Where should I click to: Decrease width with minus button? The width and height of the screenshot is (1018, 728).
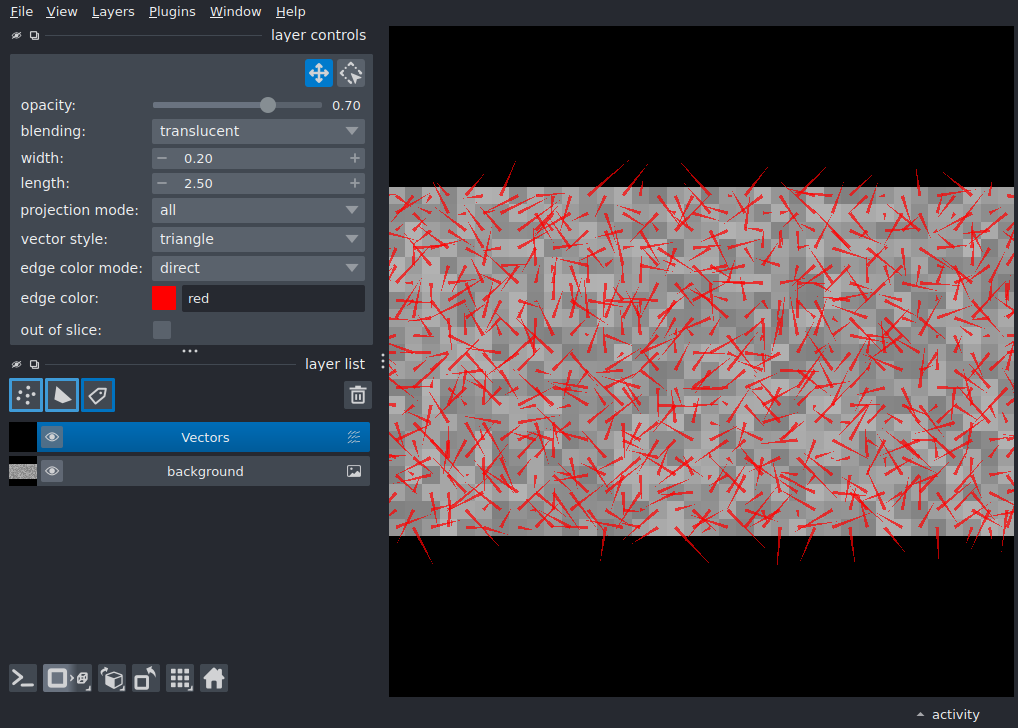[162, 158]
